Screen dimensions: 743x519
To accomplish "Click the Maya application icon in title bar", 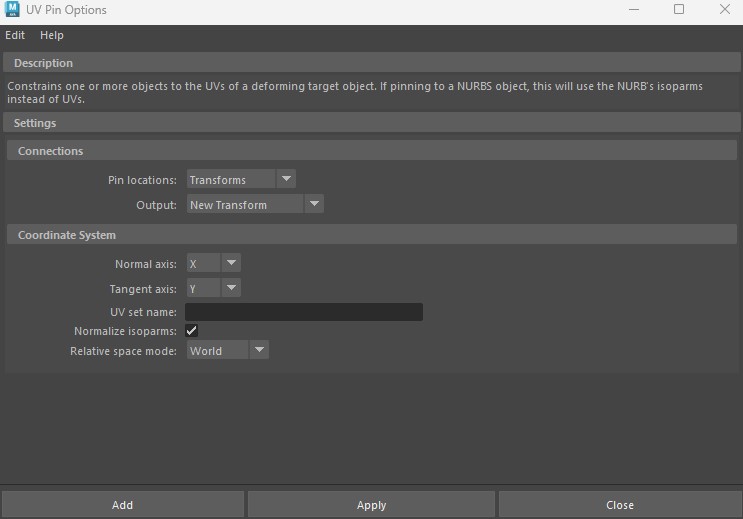I will (x=12, y=10).
